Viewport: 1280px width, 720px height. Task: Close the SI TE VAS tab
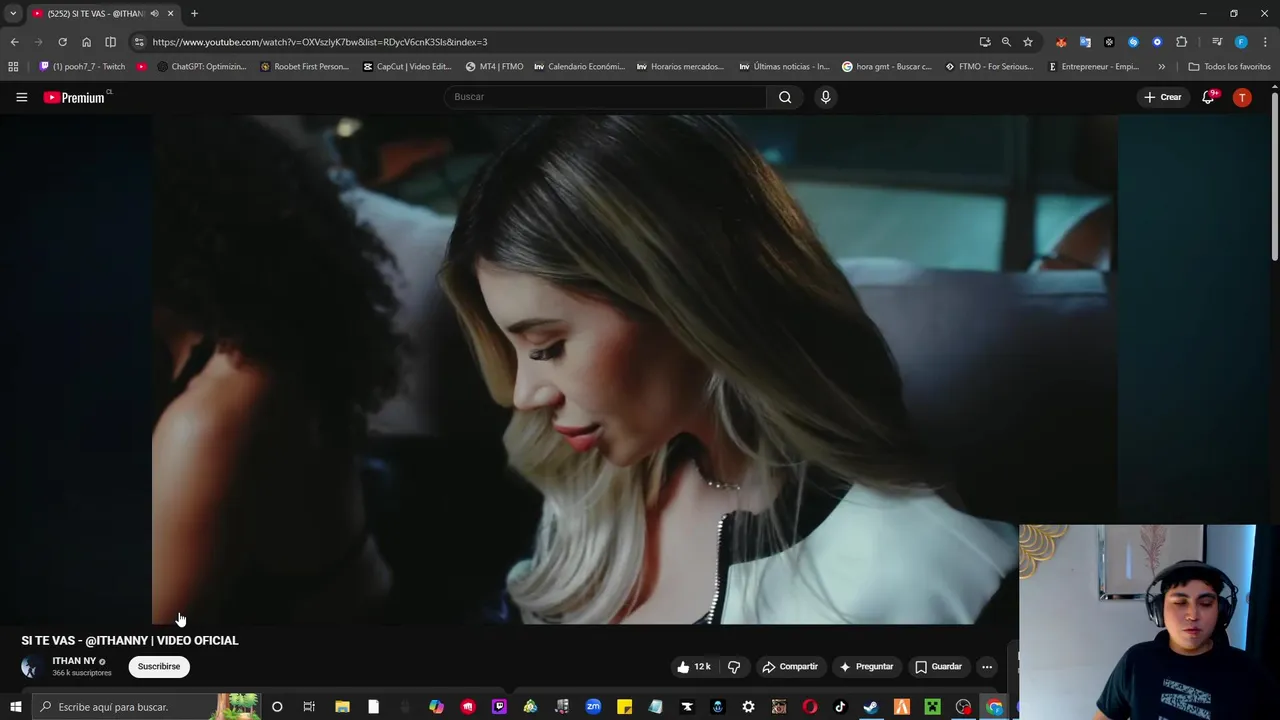pyautogui.click(x=170, y=14)
